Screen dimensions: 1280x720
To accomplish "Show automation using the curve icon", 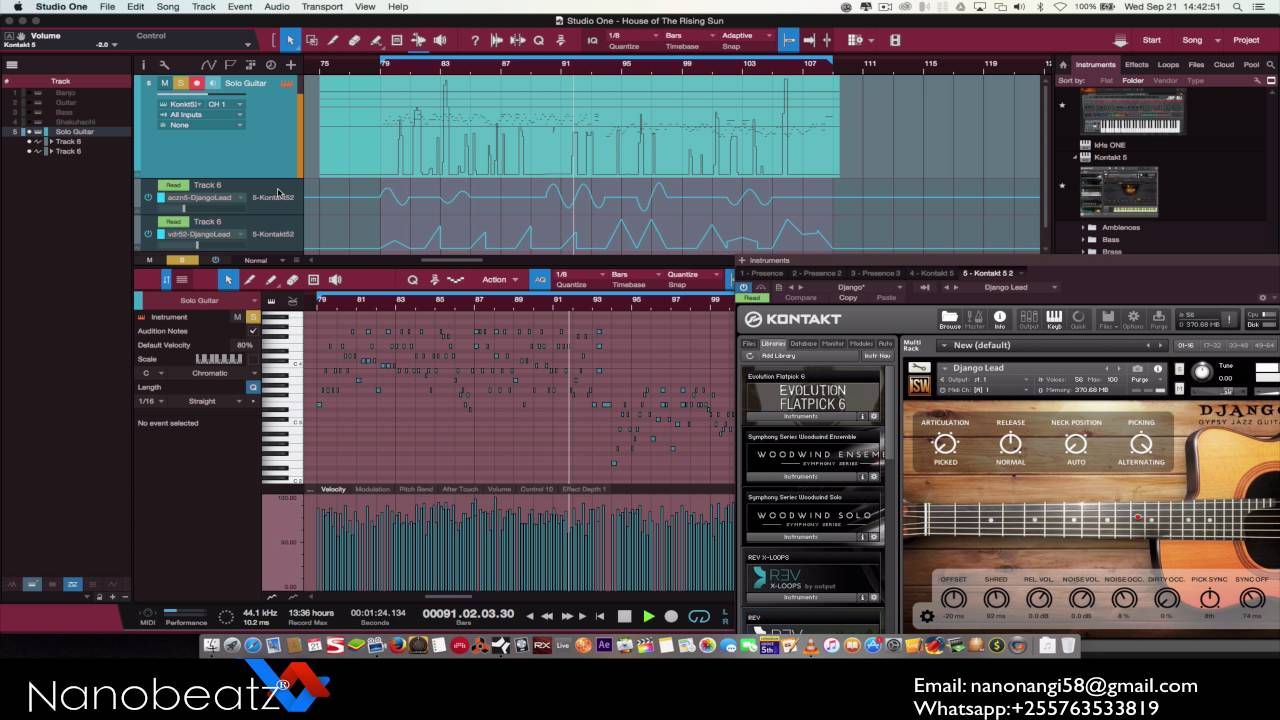I will (208, 65).
